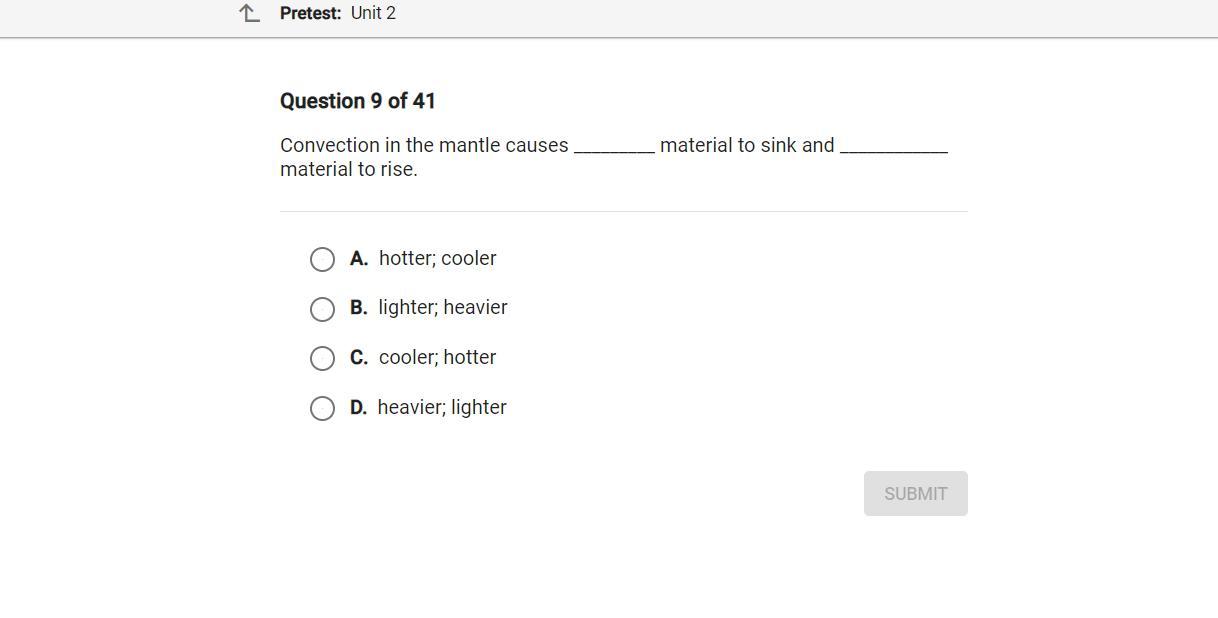Click the first blank in the question
1218x618 pixels.
[614, 148]
